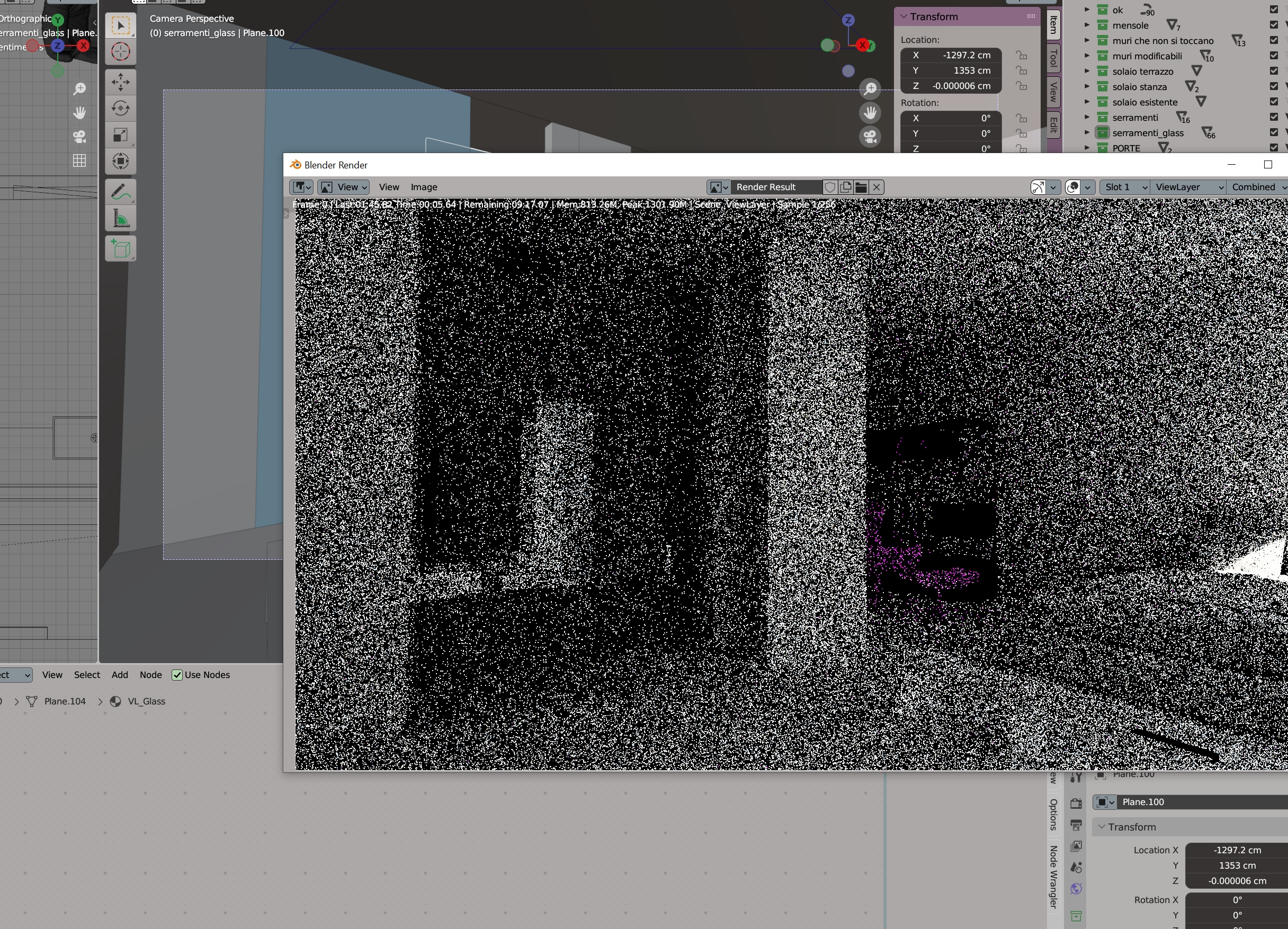
Task: Open the image folder icon in render header
Action: pos(861,187)
